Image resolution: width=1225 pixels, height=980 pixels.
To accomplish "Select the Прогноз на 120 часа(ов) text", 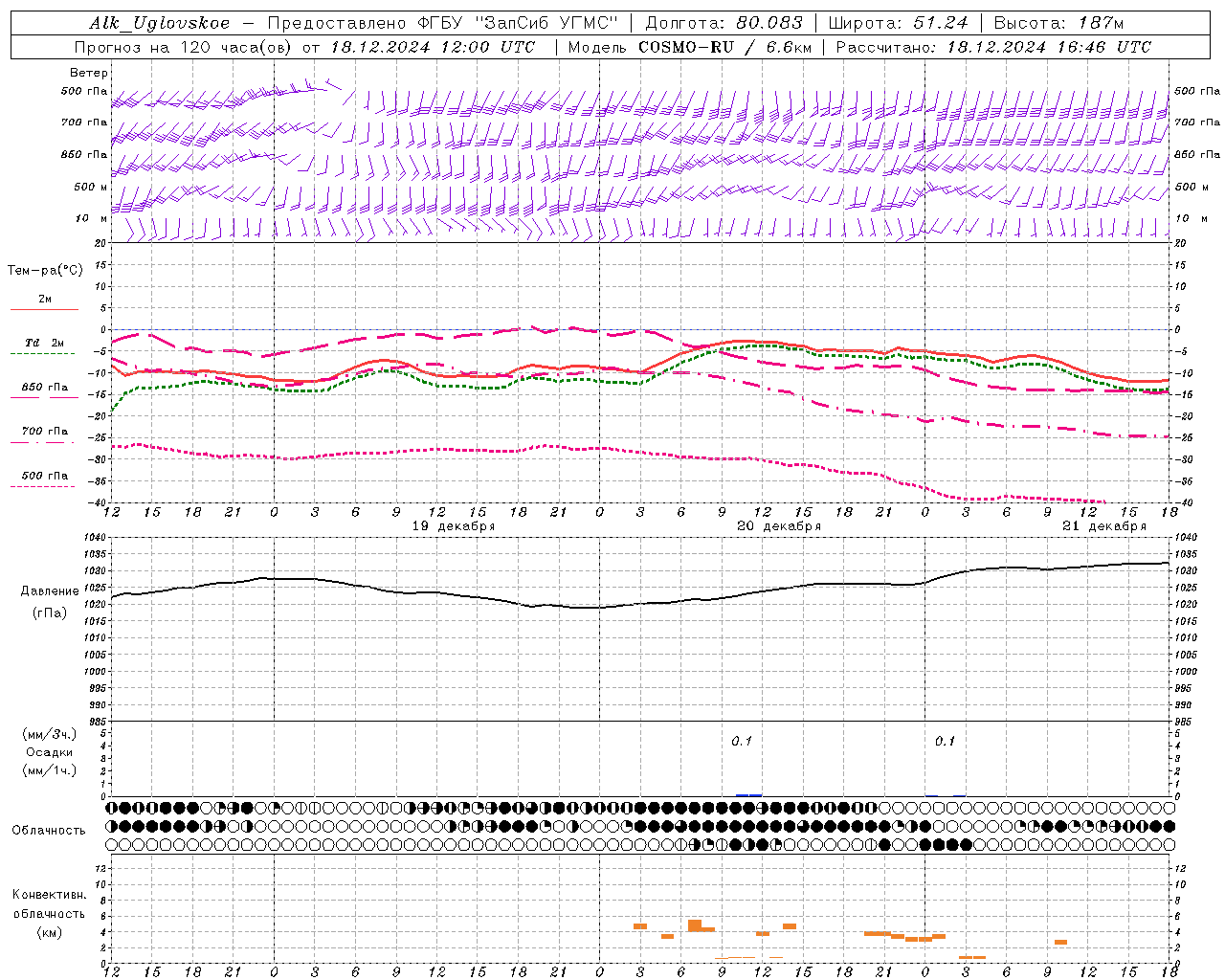I will (x=185, y=47).
